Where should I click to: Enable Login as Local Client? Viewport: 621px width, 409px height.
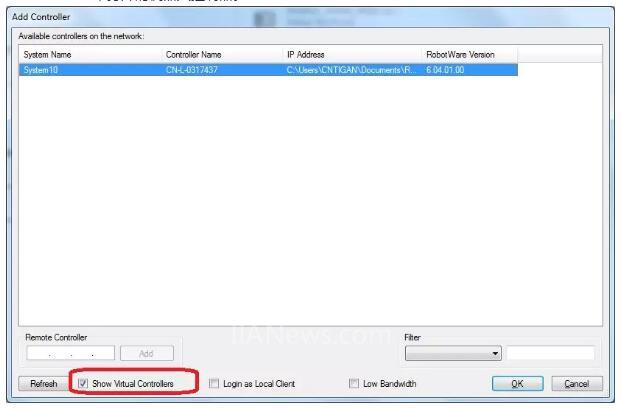[214, 383]
